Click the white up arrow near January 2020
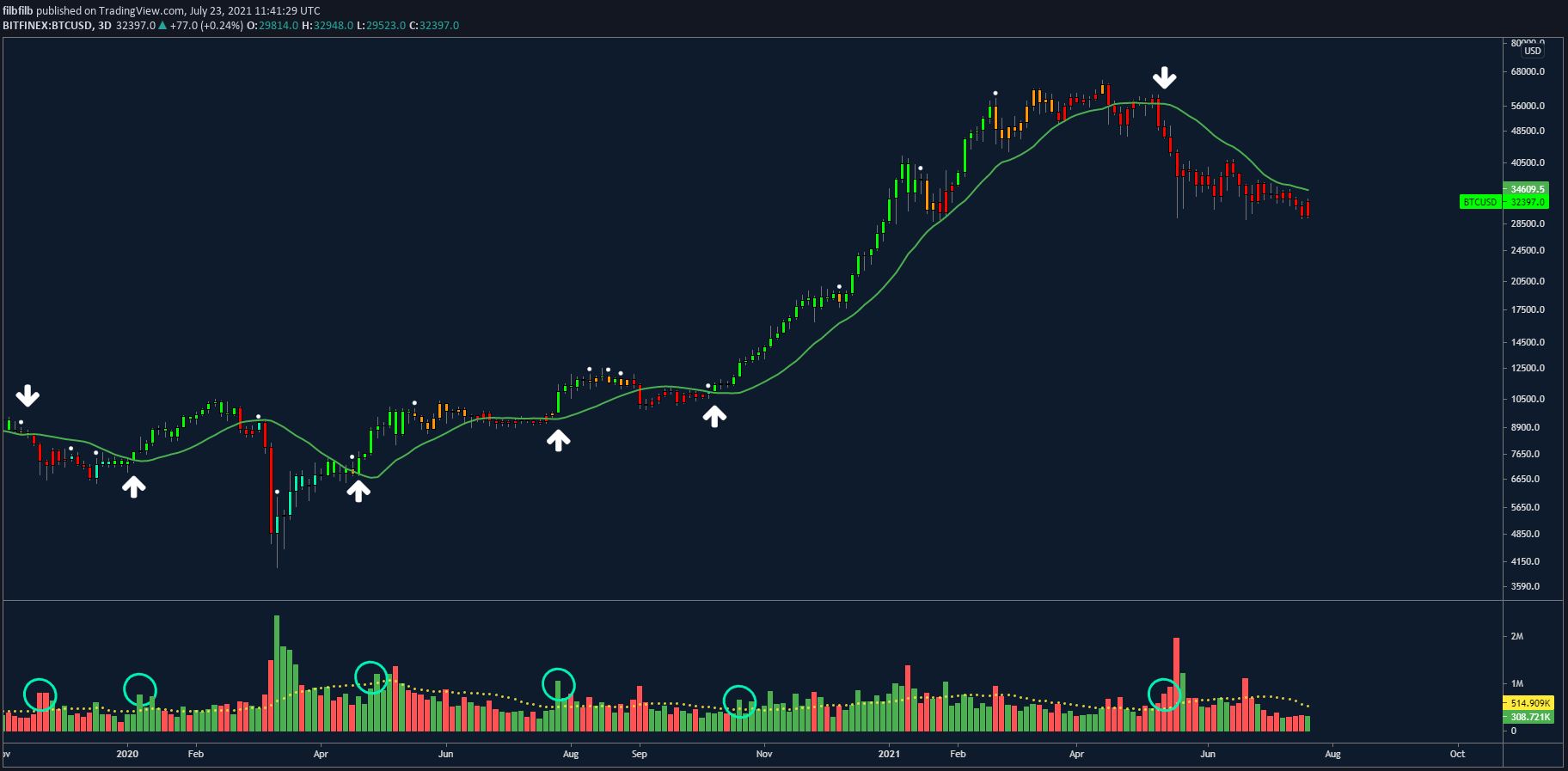Screen dimensions: 1568x771 [133, 487]
